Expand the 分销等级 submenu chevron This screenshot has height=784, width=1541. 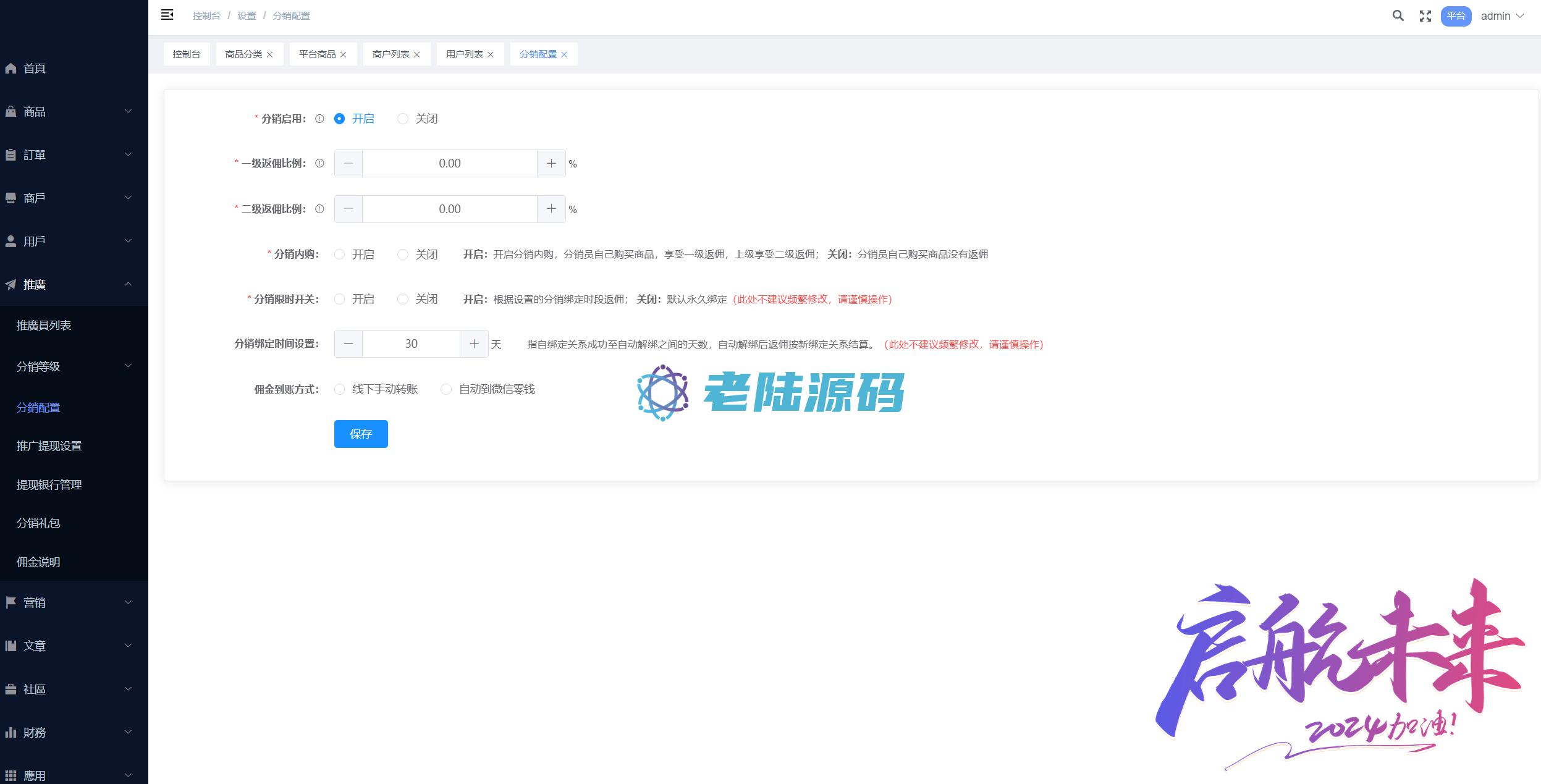(x=129, y=366)
